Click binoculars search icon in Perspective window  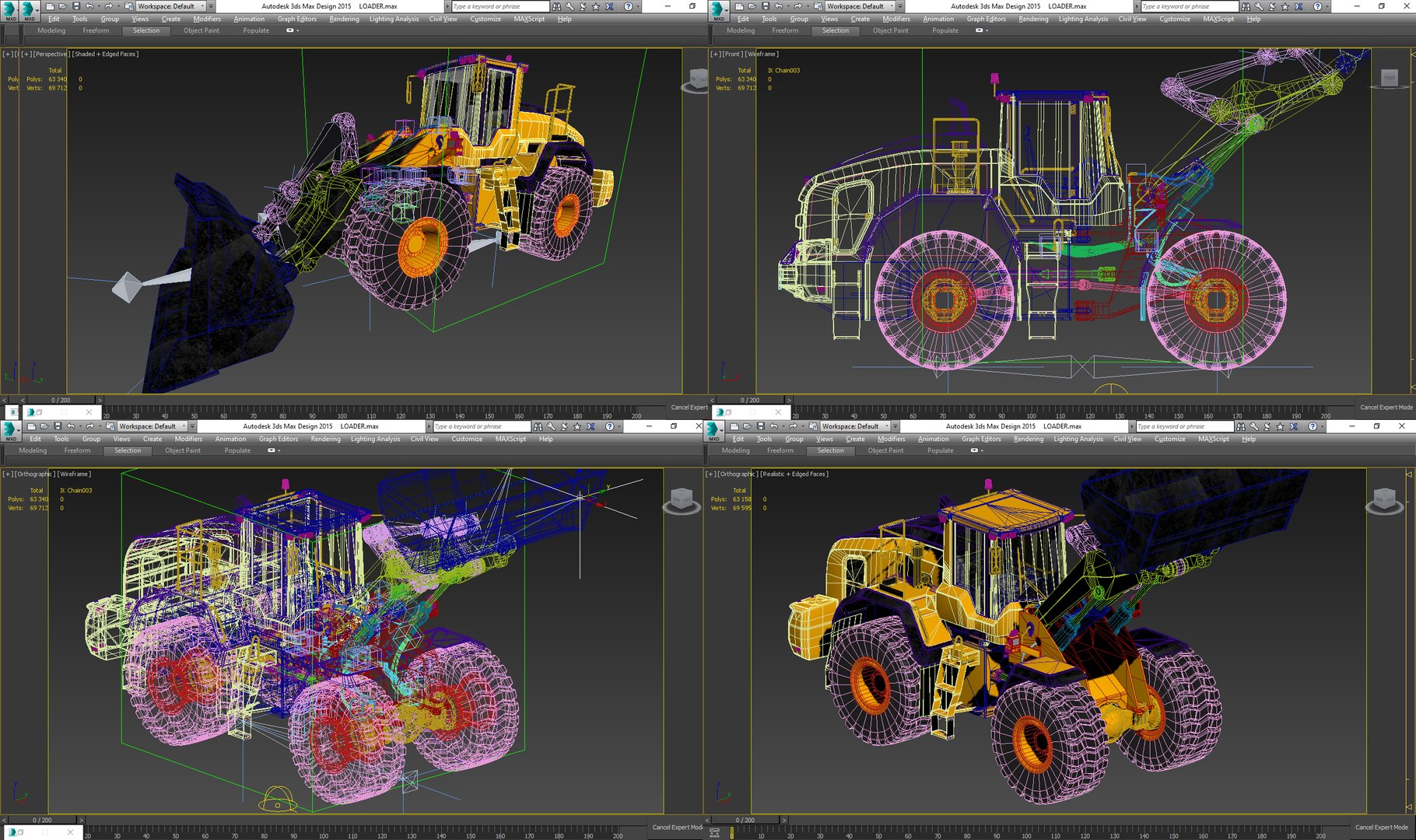(556, 6)
